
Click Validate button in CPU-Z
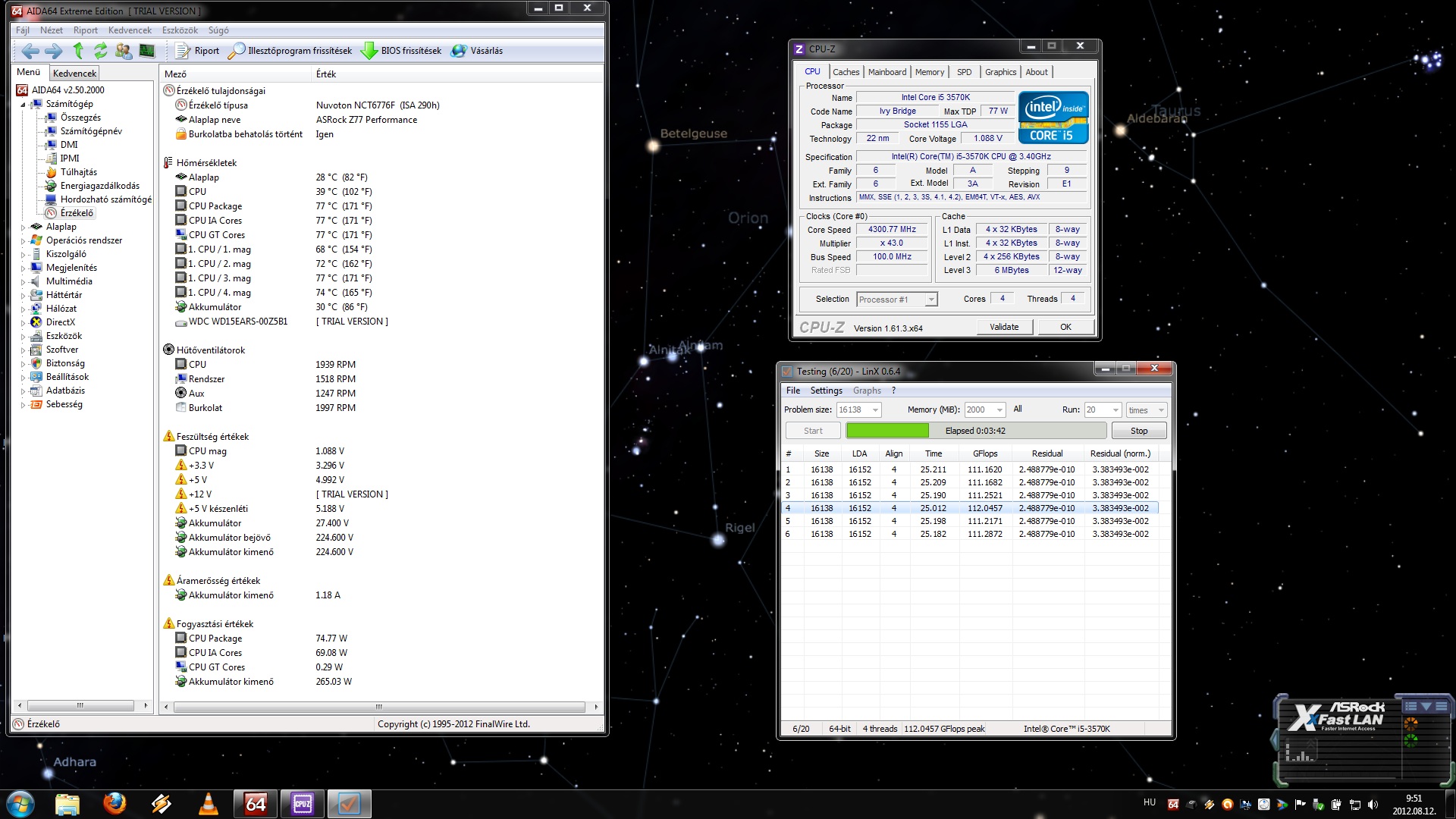pyautogui.click(x=1004, y=327)
